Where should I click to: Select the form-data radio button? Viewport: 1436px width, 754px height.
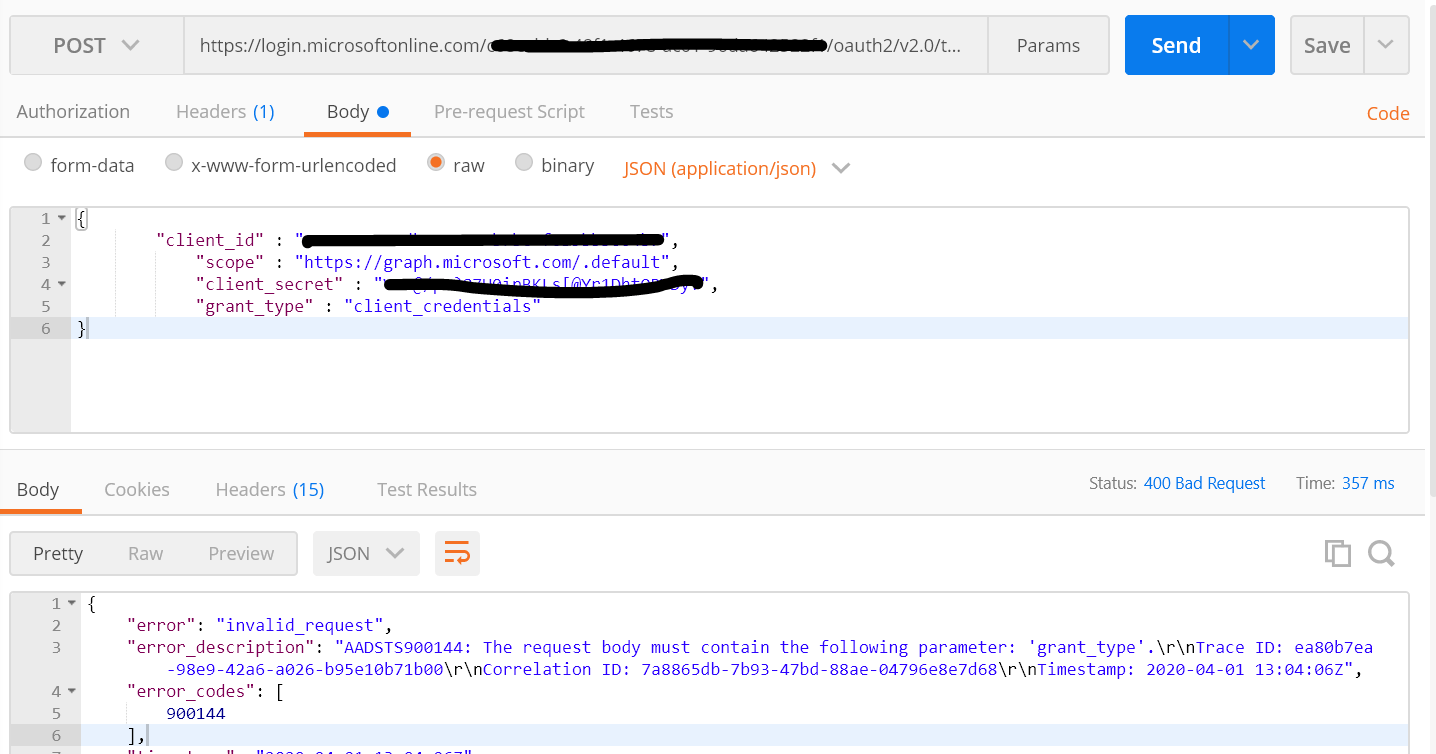(x=33, y=162)
